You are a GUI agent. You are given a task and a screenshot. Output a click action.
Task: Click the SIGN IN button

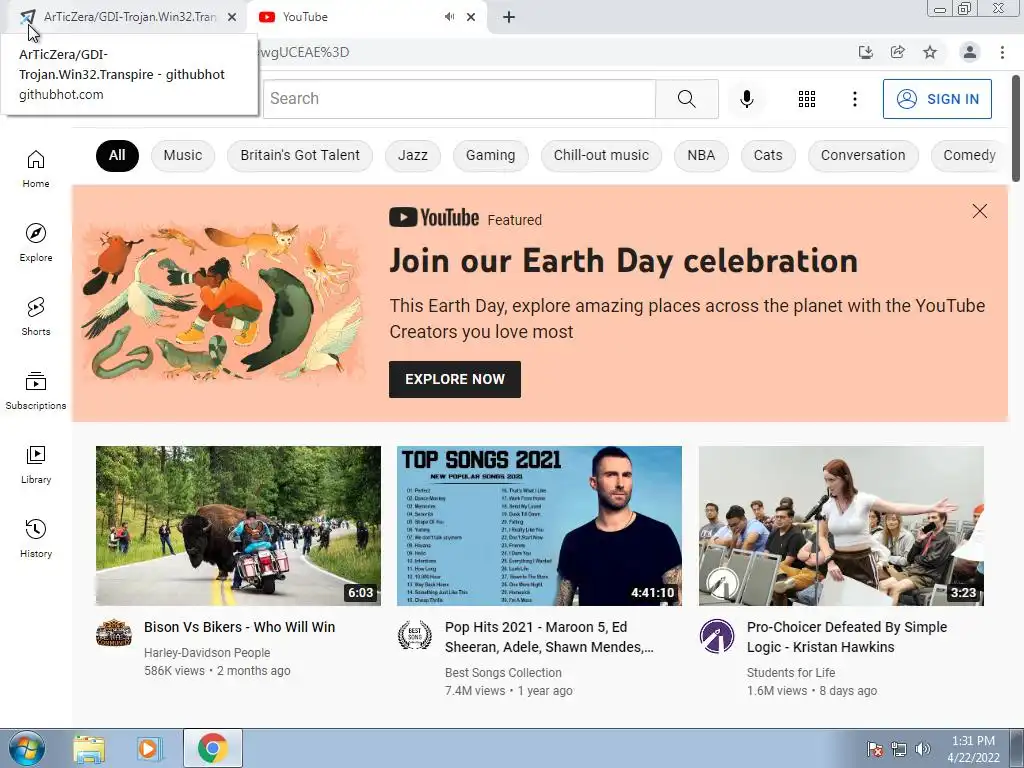coord(937,99)
